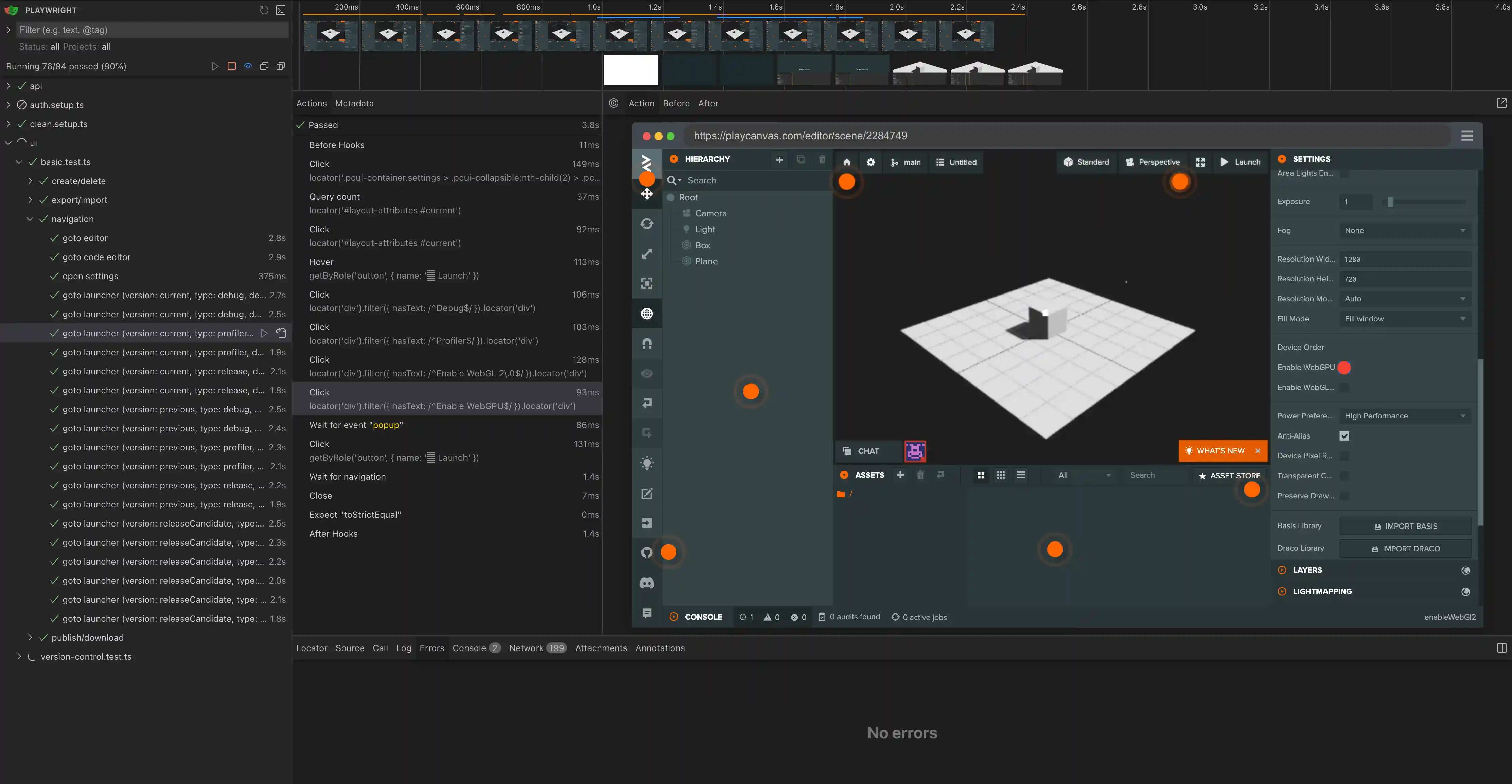
Task: Click the GitHub icon in editor sidebar
Action: pyautogui.click(x=647, y=552)
